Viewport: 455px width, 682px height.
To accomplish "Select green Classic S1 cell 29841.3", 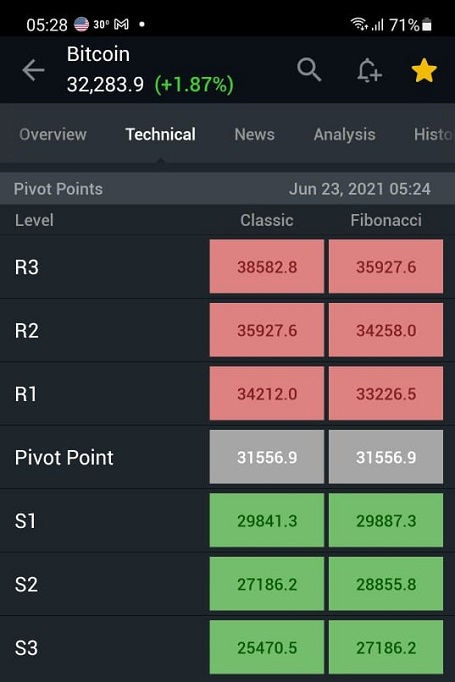I will pyautogui.click(x=267, y=520).
